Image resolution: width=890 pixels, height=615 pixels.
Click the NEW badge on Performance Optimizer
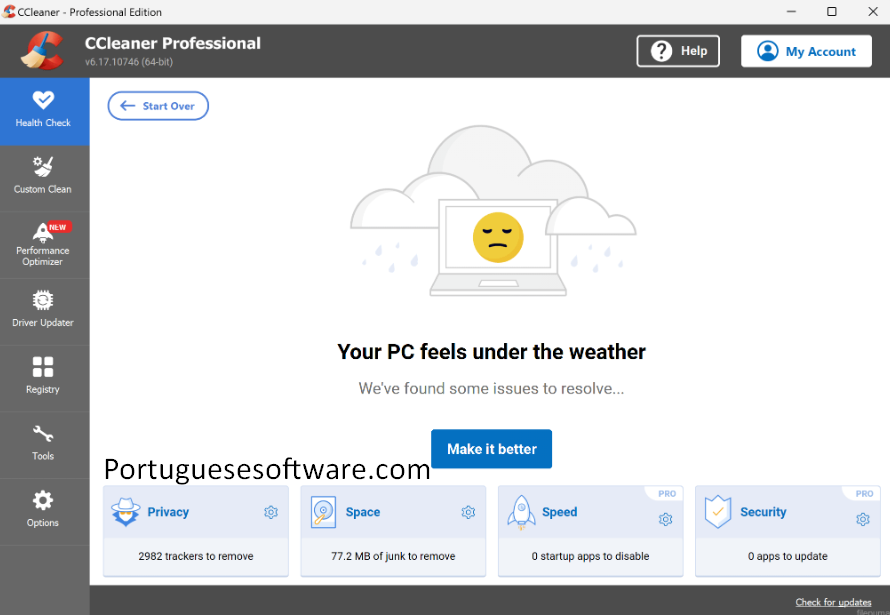pyautogui.click(x=58, y=227)
